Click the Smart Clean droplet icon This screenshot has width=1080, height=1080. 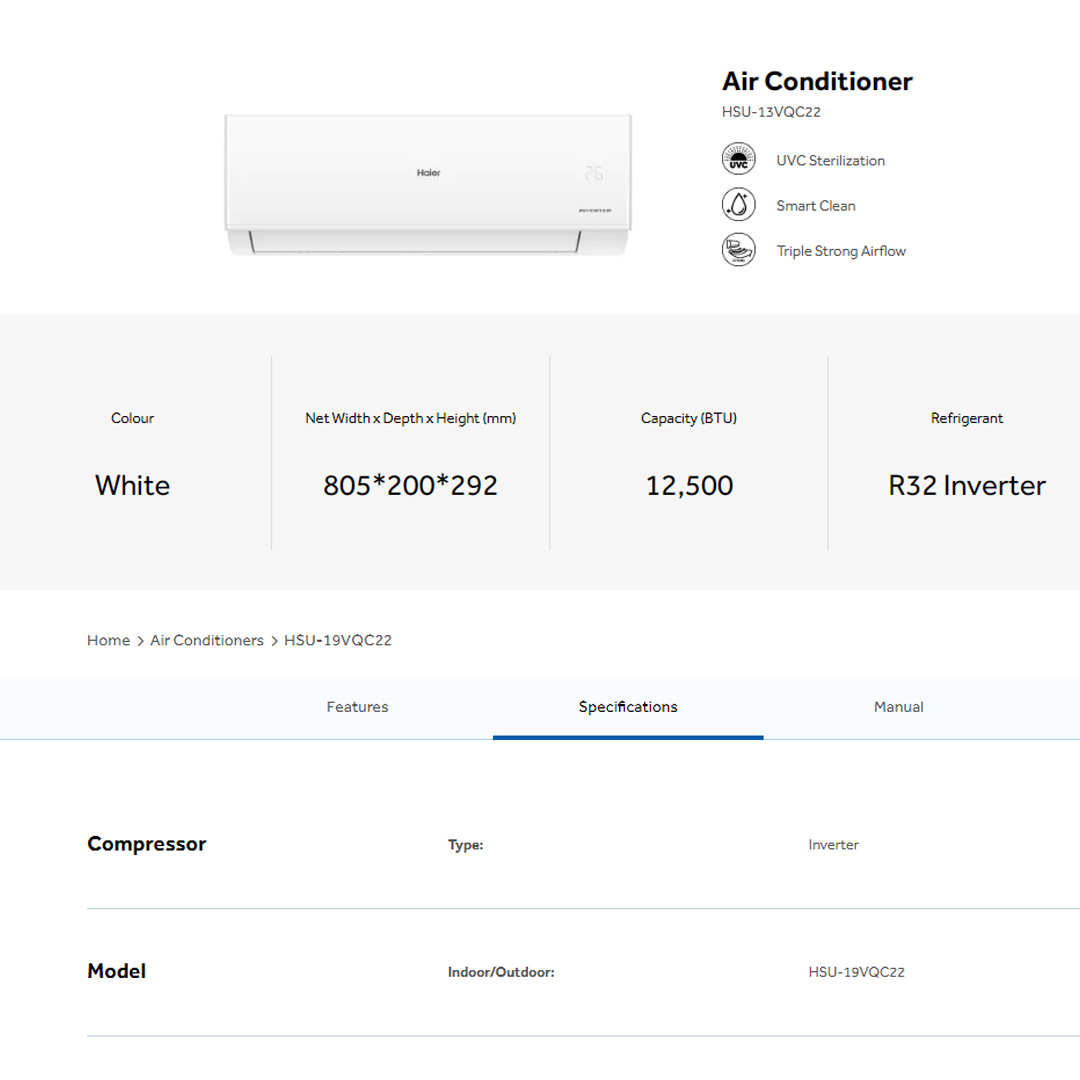coord(739,204)
